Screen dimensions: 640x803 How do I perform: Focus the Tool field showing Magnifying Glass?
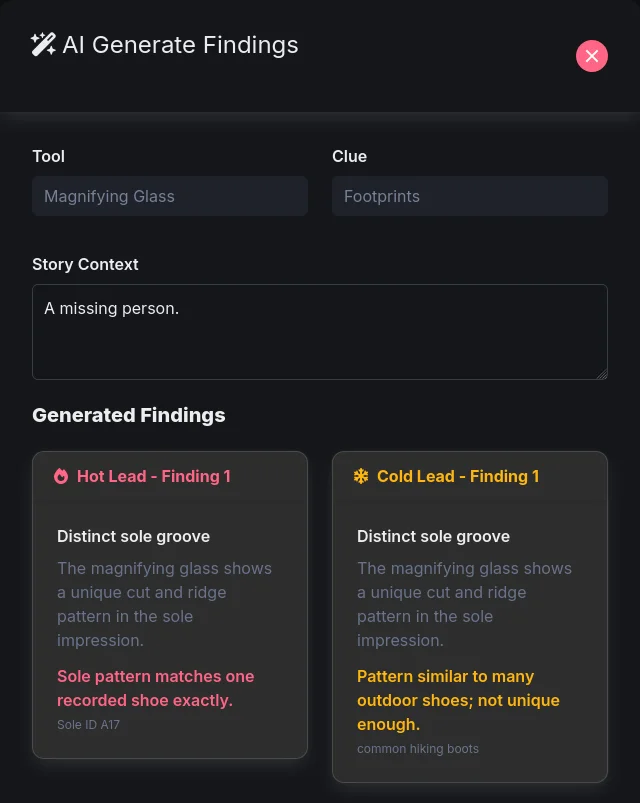[170, 196]
